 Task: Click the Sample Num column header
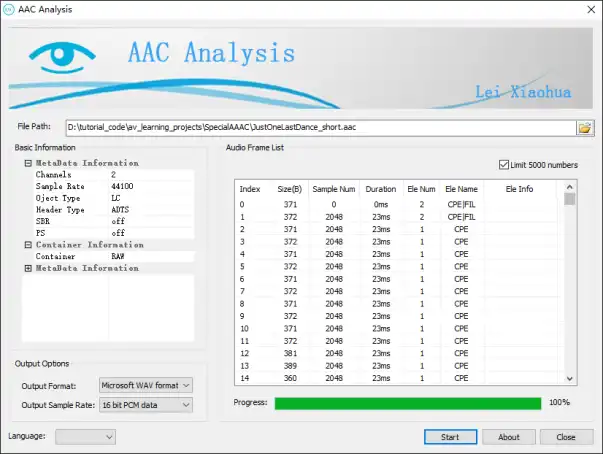point(334,189)
